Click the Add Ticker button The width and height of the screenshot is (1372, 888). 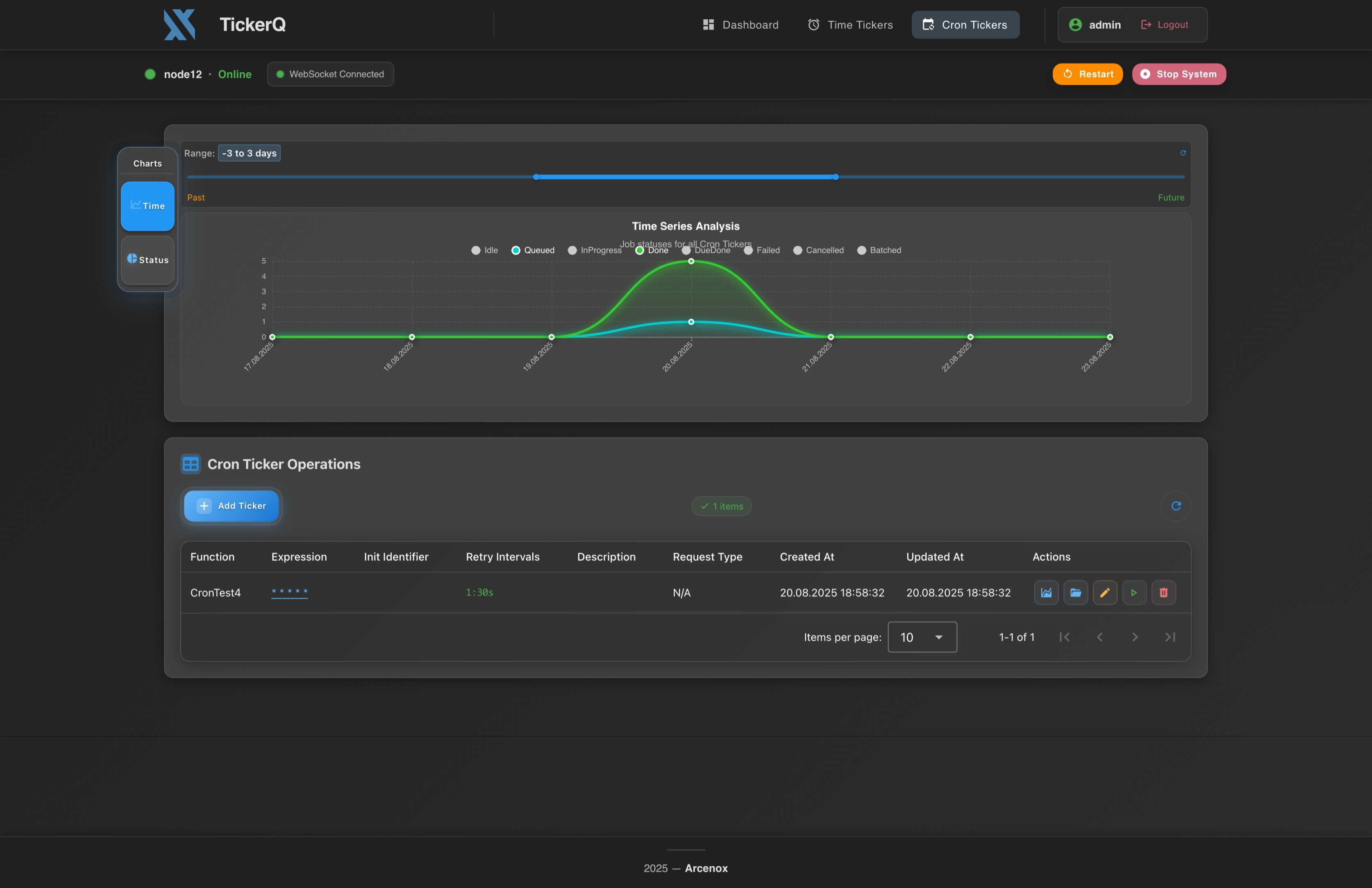(x=231, y=505)
